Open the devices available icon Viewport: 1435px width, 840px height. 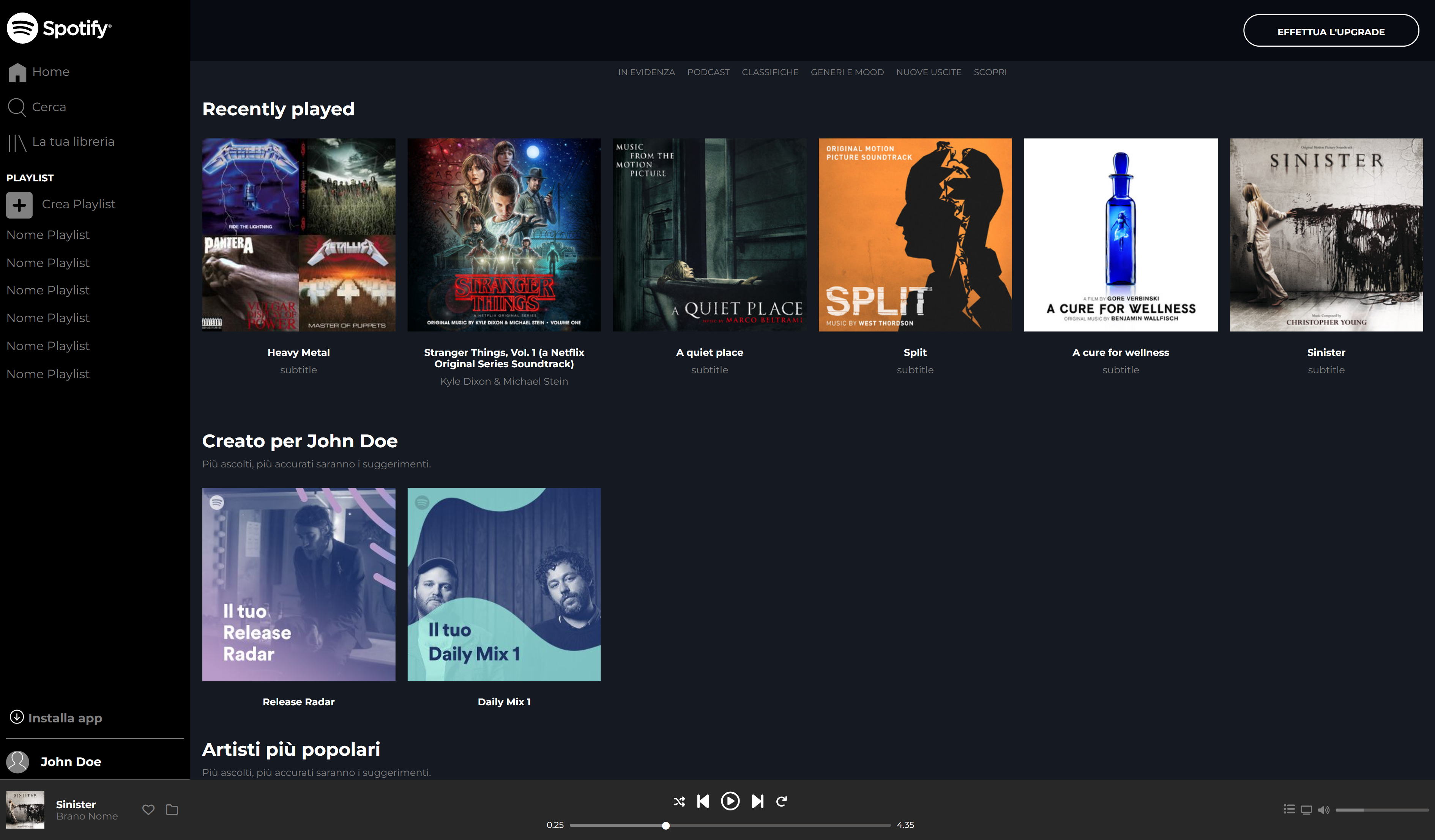click(1306, 810)
